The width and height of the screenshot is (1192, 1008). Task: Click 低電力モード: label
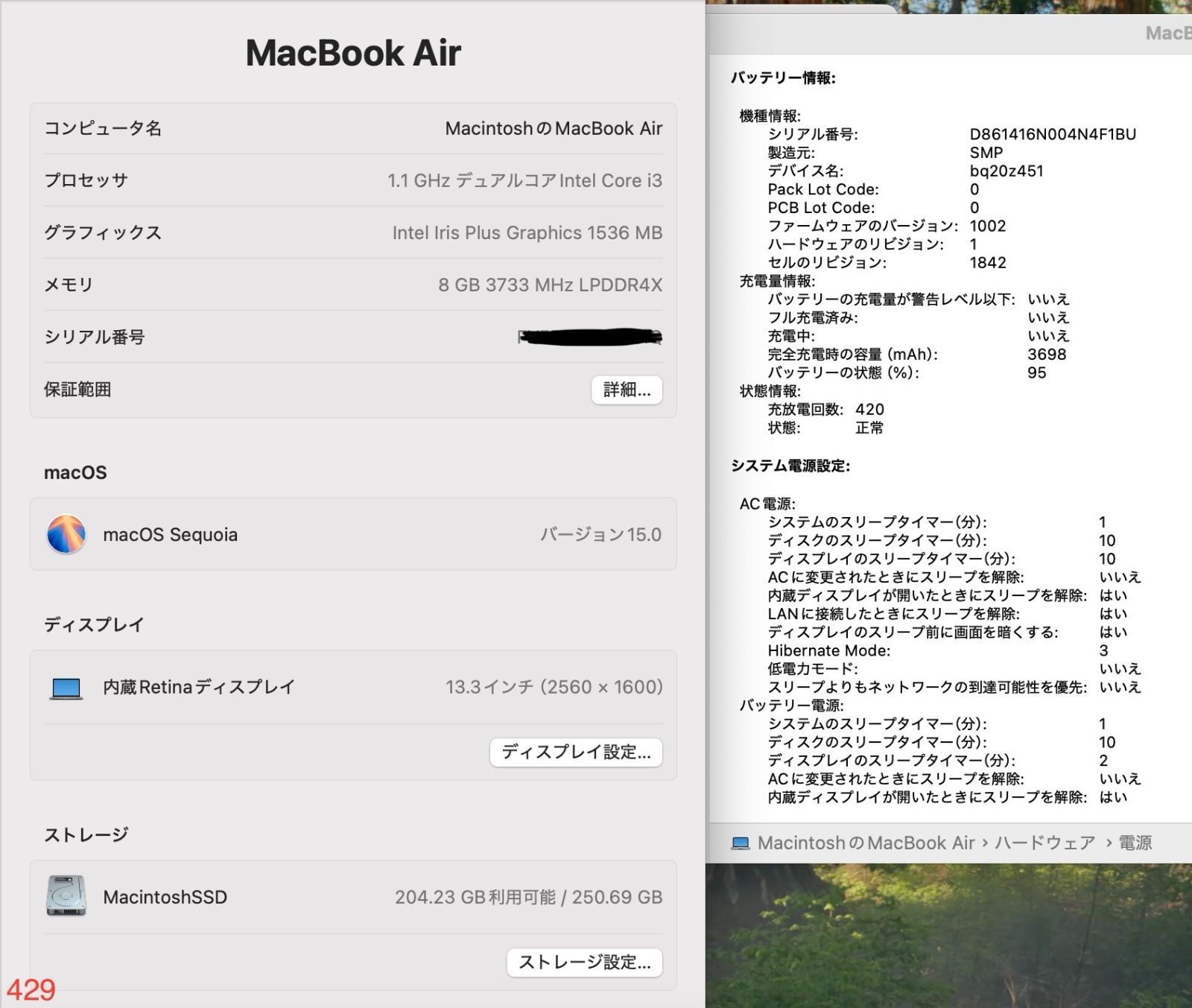pyautogui.click(x=813, y=668)
